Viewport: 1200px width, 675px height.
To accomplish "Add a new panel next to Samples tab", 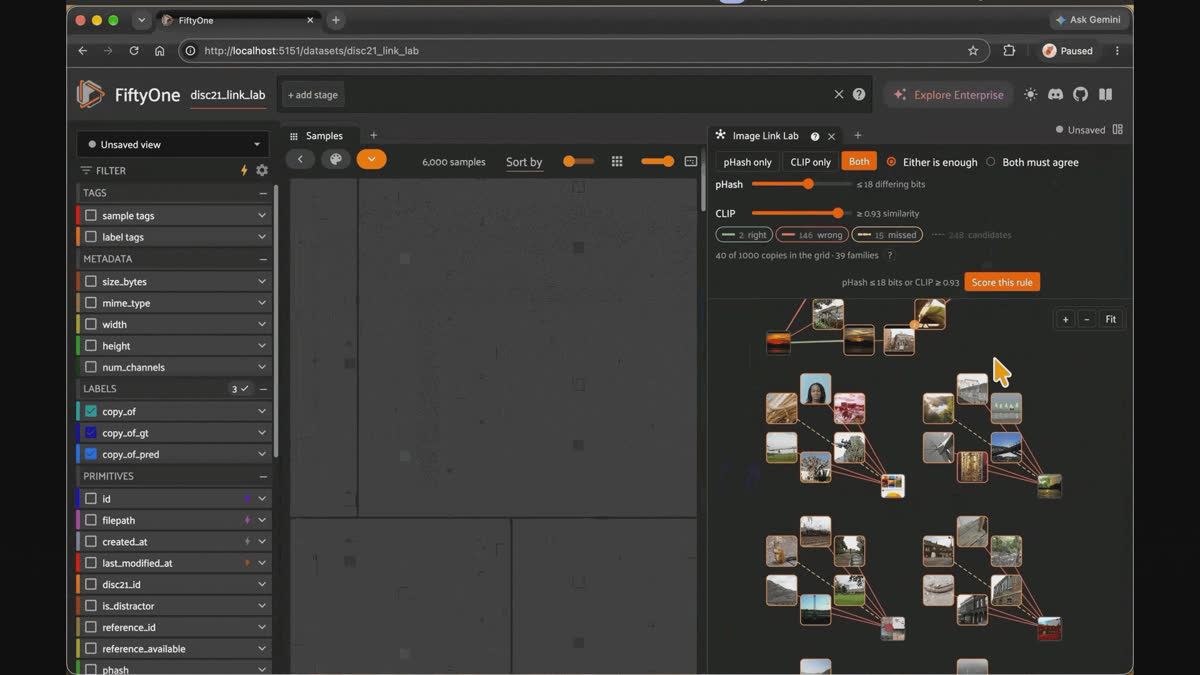I will point(373,135).
